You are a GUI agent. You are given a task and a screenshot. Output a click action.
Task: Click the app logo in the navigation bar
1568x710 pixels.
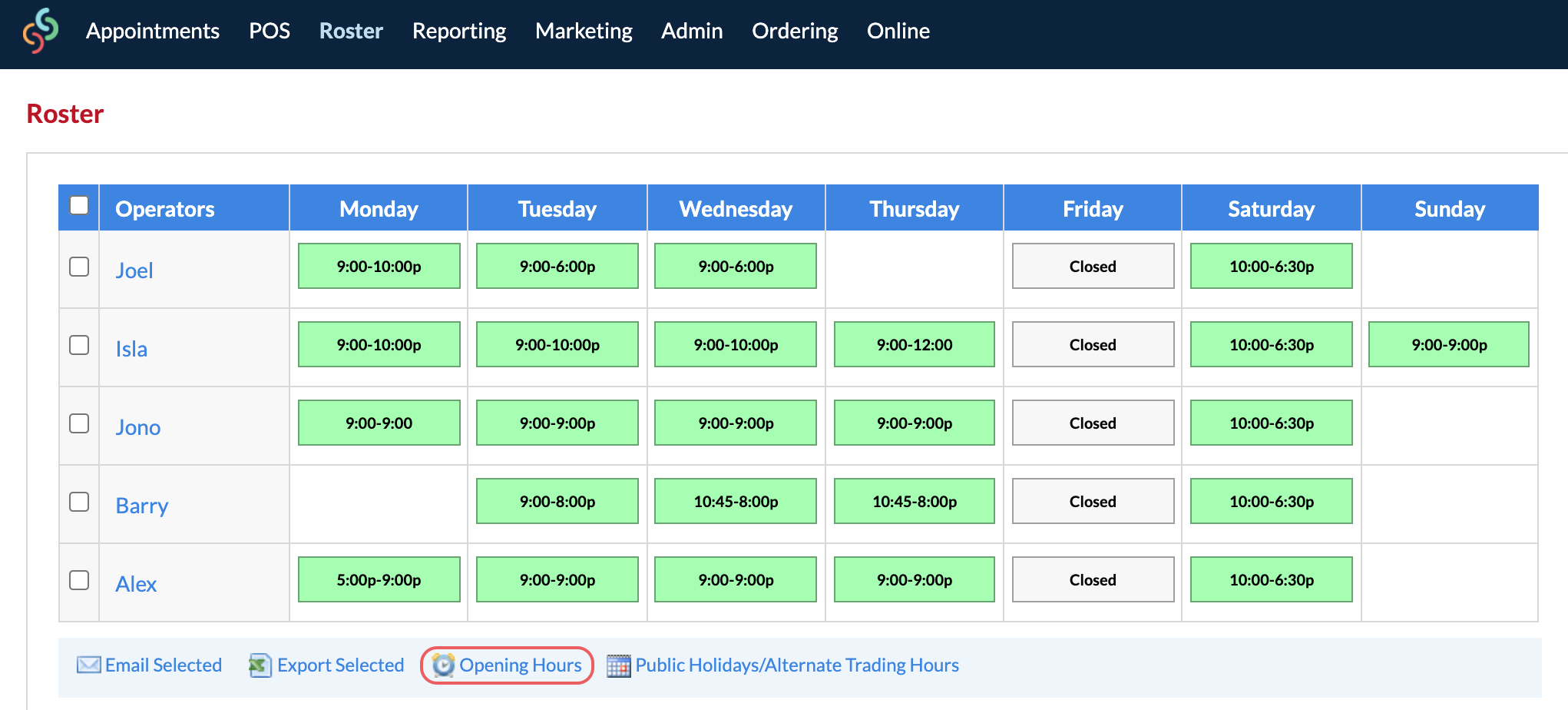coord(41,31)
